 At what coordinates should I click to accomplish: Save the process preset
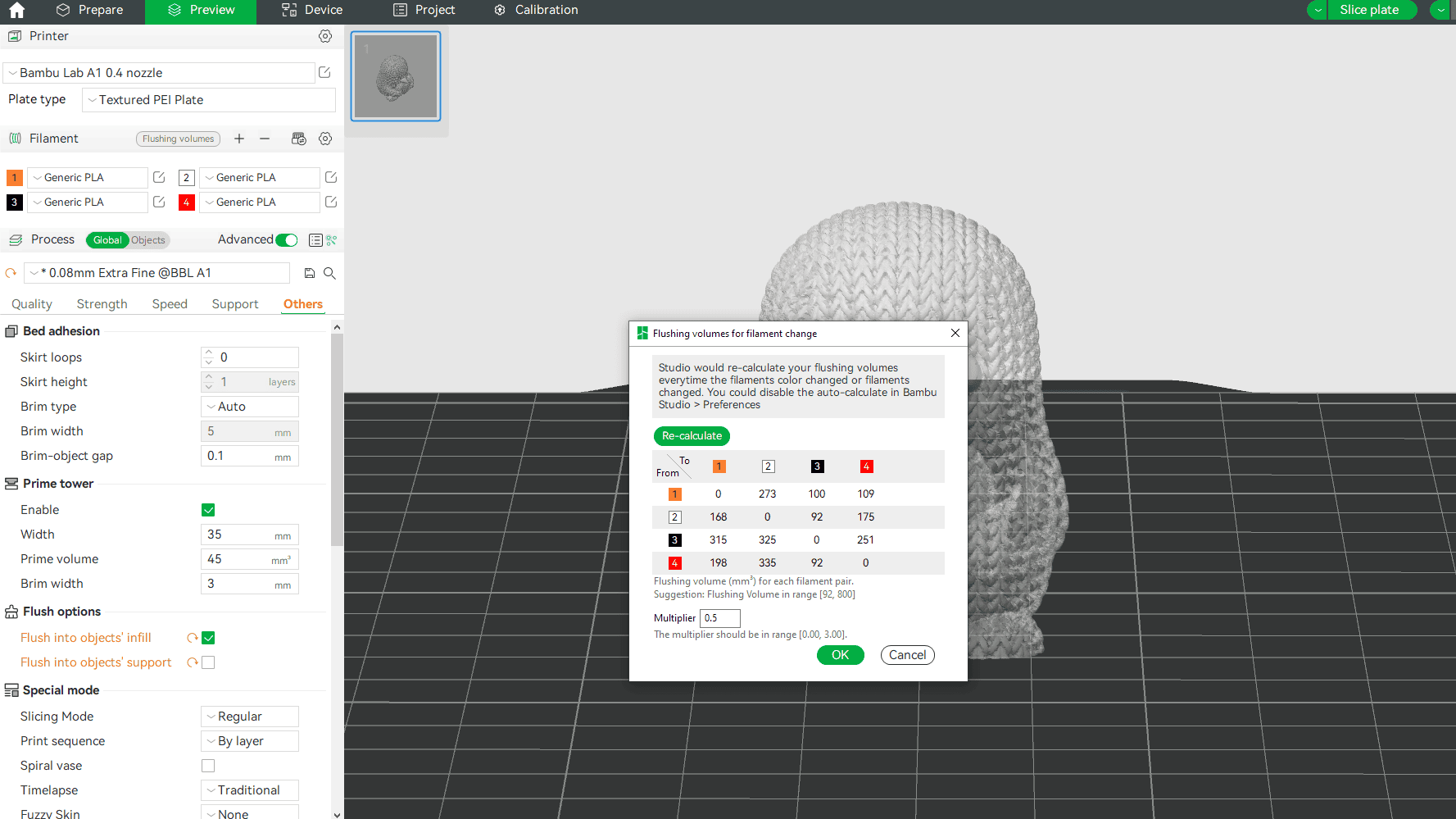pyautogui.click(x=310, y=273)
